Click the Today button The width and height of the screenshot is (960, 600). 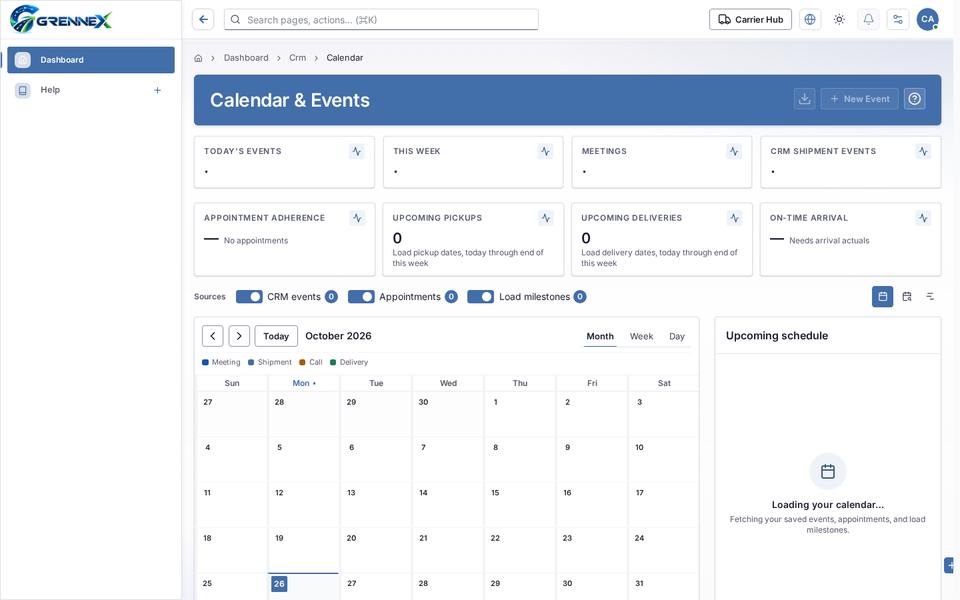point(276,336)
